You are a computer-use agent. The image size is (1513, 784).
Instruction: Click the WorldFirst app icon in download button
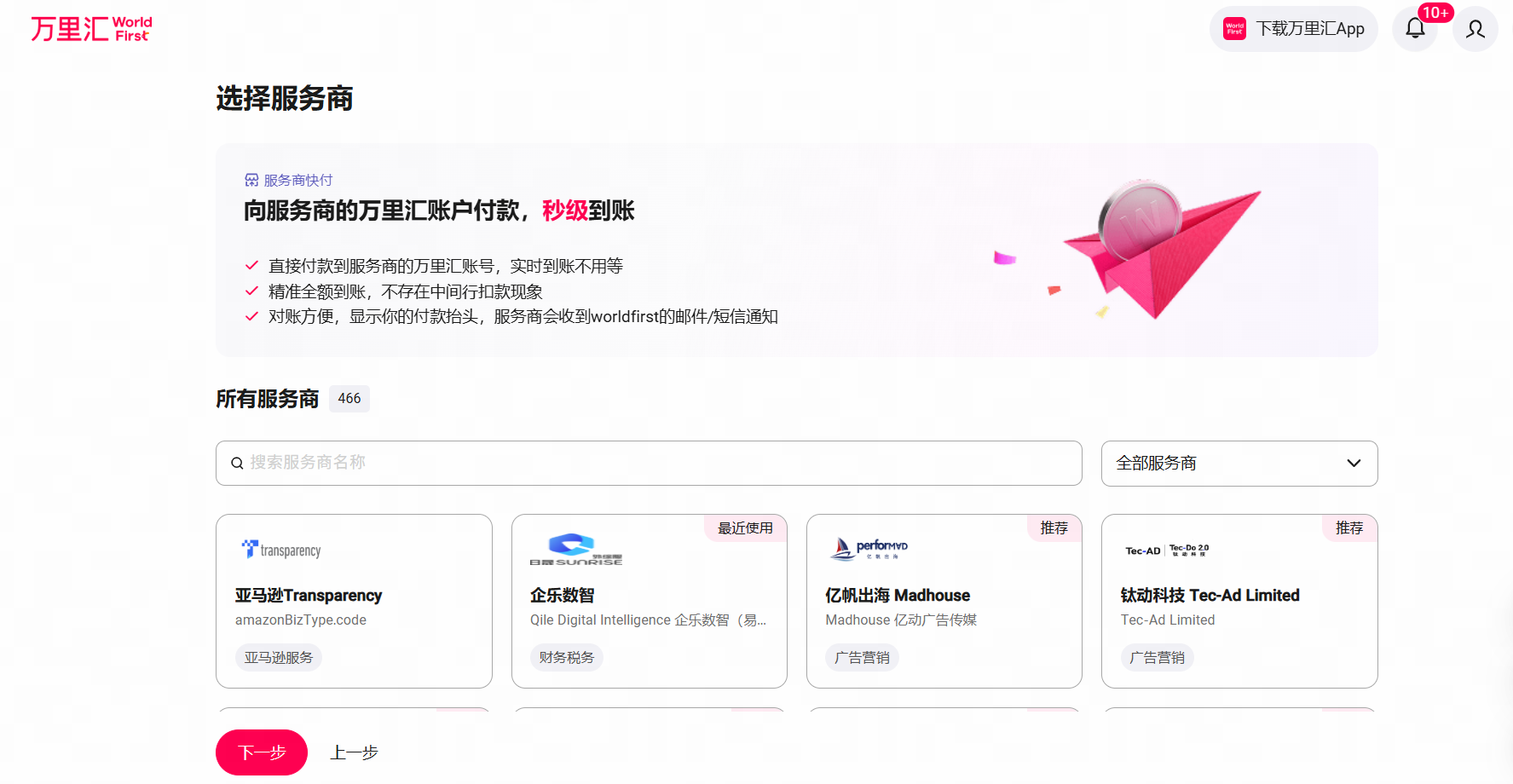(1234, 29)
